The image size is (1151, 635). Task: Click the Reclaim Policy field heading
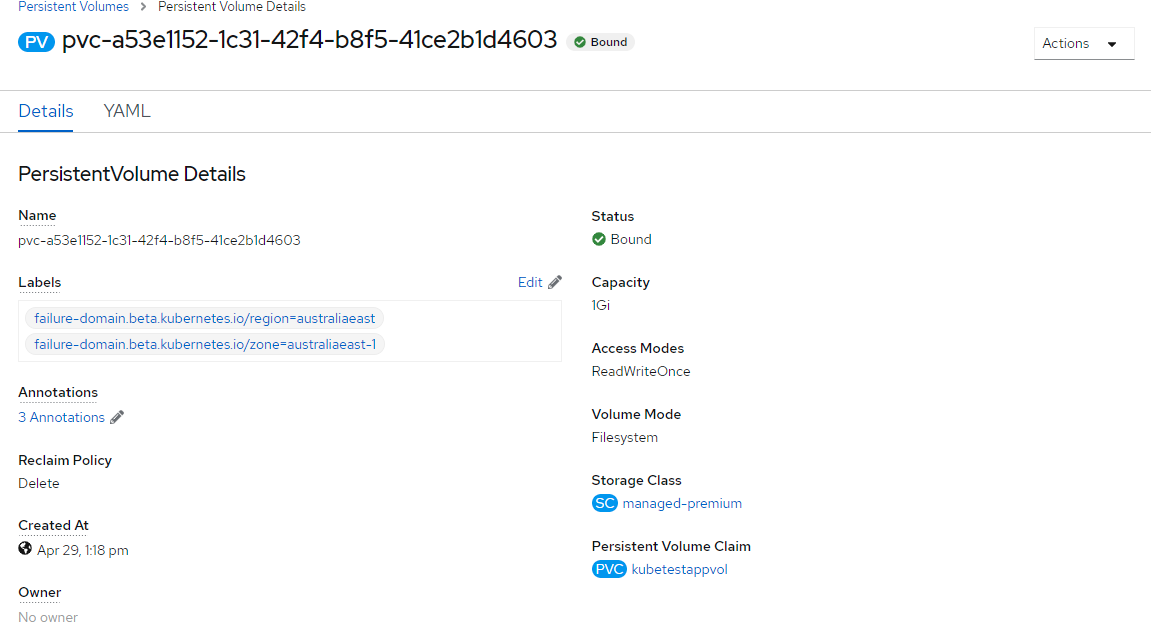(65, 460)
